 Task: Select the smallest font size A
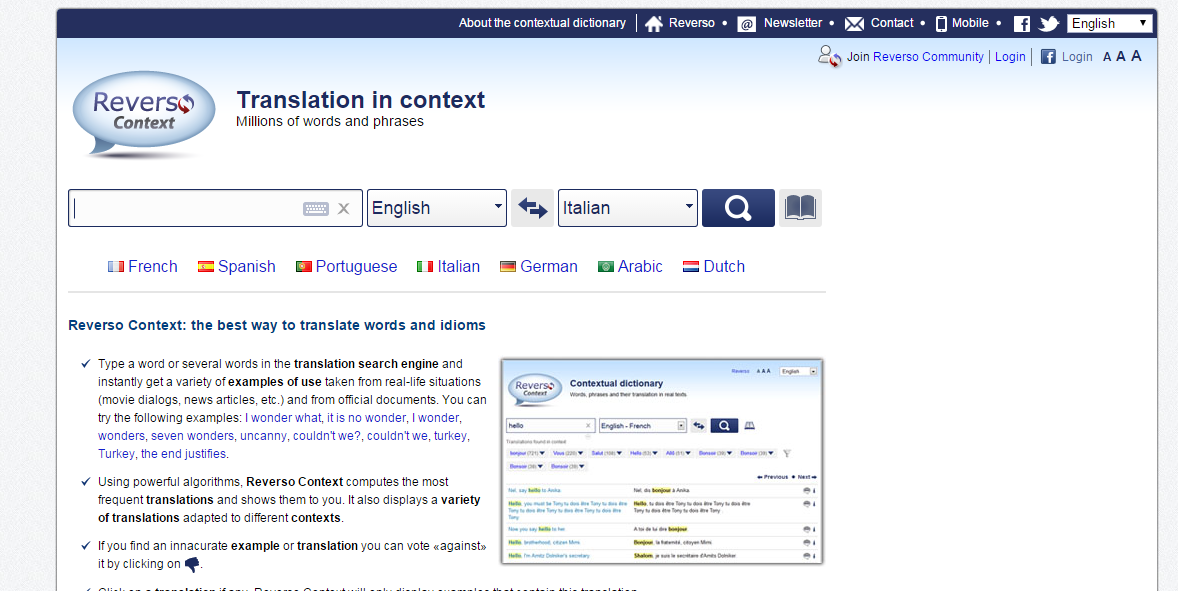click(x=1107, y=57)
